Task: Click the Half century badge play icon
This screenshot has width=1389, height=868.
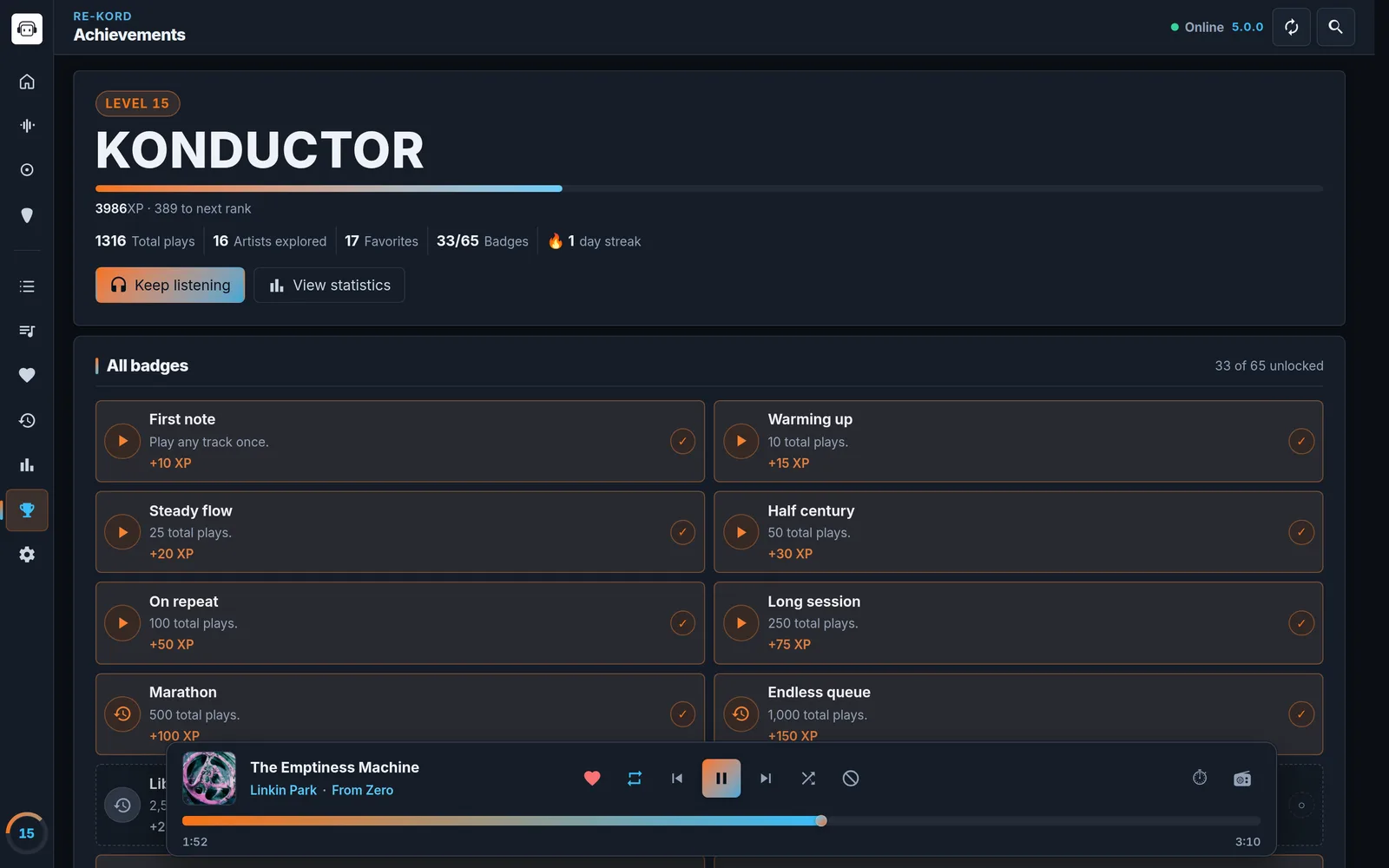Action: coord(741,532)
